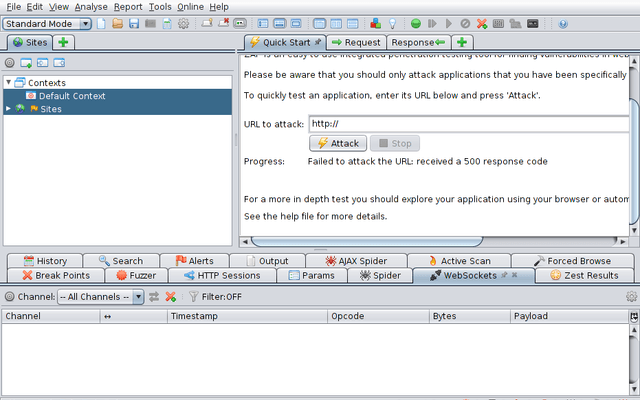Expand the Sites tree node
Viewport: 640px width, 400px height.
pos(8,109)
